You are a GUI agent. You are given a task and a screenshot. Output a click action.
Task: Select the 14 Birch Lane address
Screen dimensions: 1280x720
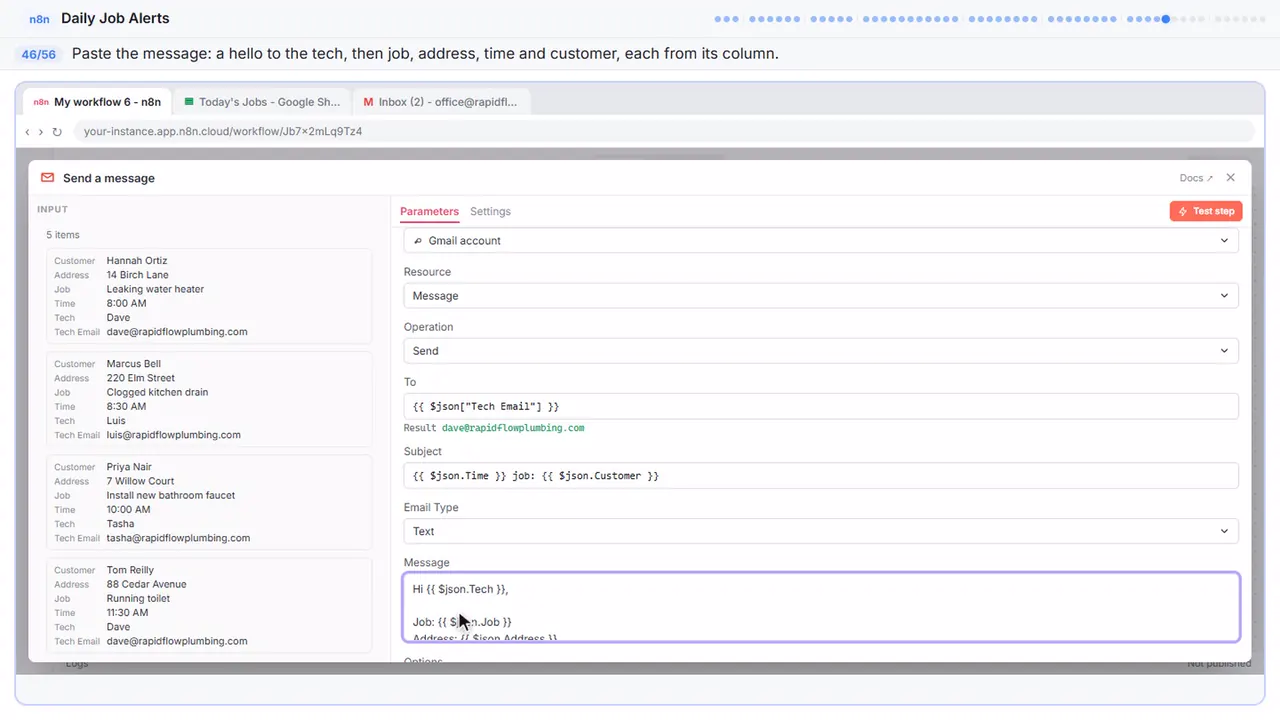coord(138,275)
